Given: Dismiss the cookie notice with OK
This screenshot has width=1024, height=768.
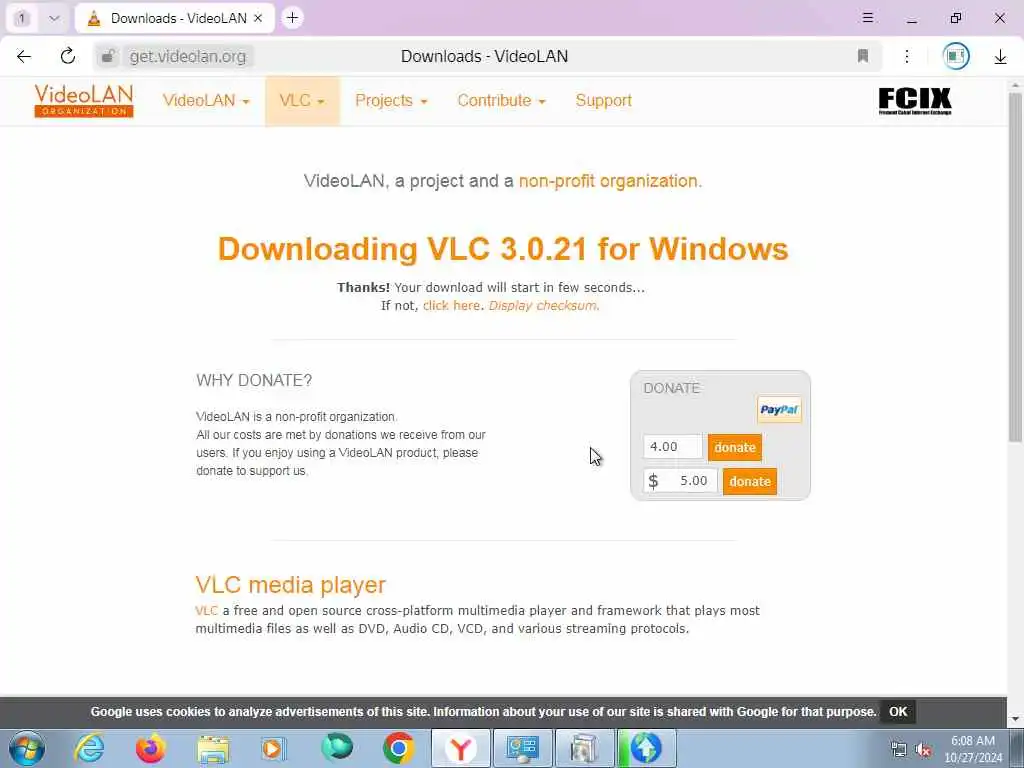Looking at the screenshot, I should coord(898,712).
